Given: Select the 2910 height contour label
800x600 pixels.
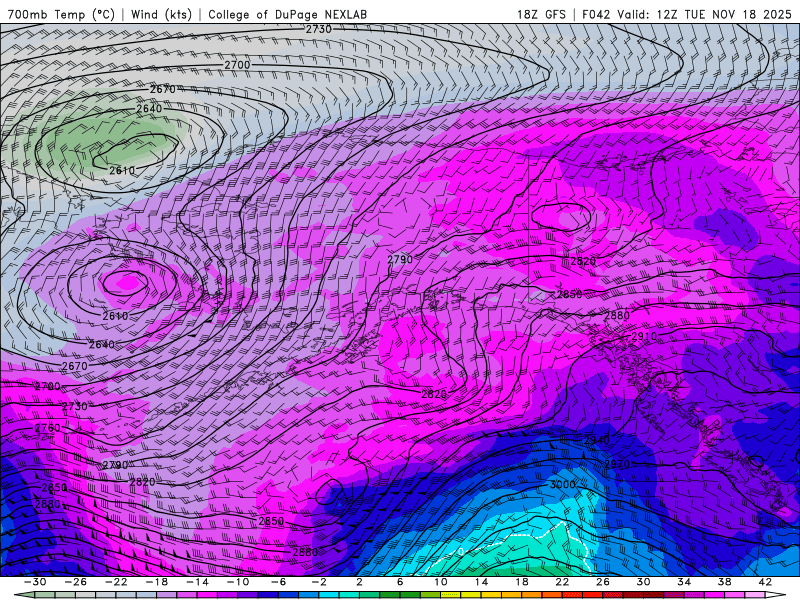Looking at the screenshot, I should [x=644, y=337].
